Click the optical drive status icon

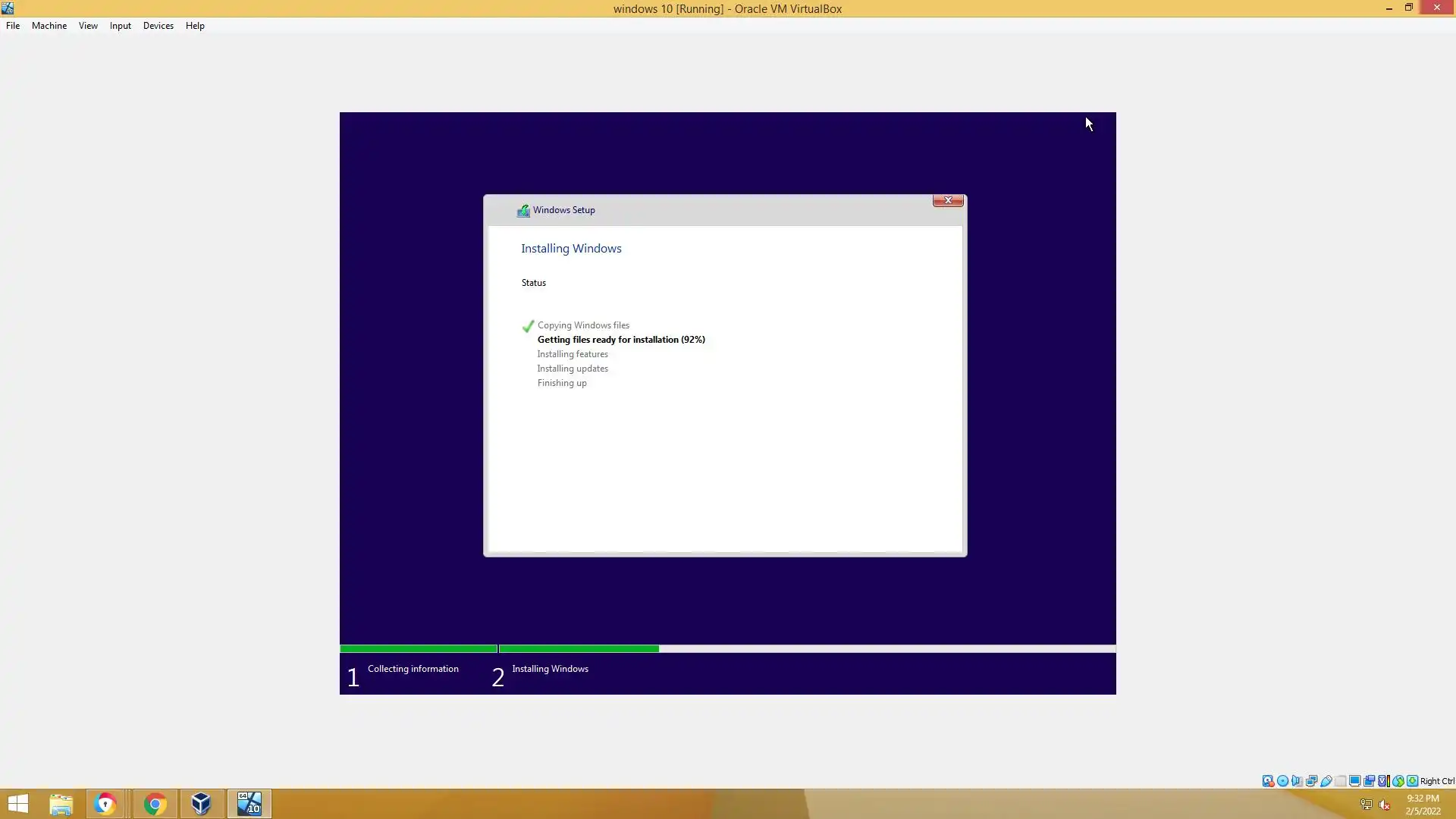click(x=1282, y=781)
